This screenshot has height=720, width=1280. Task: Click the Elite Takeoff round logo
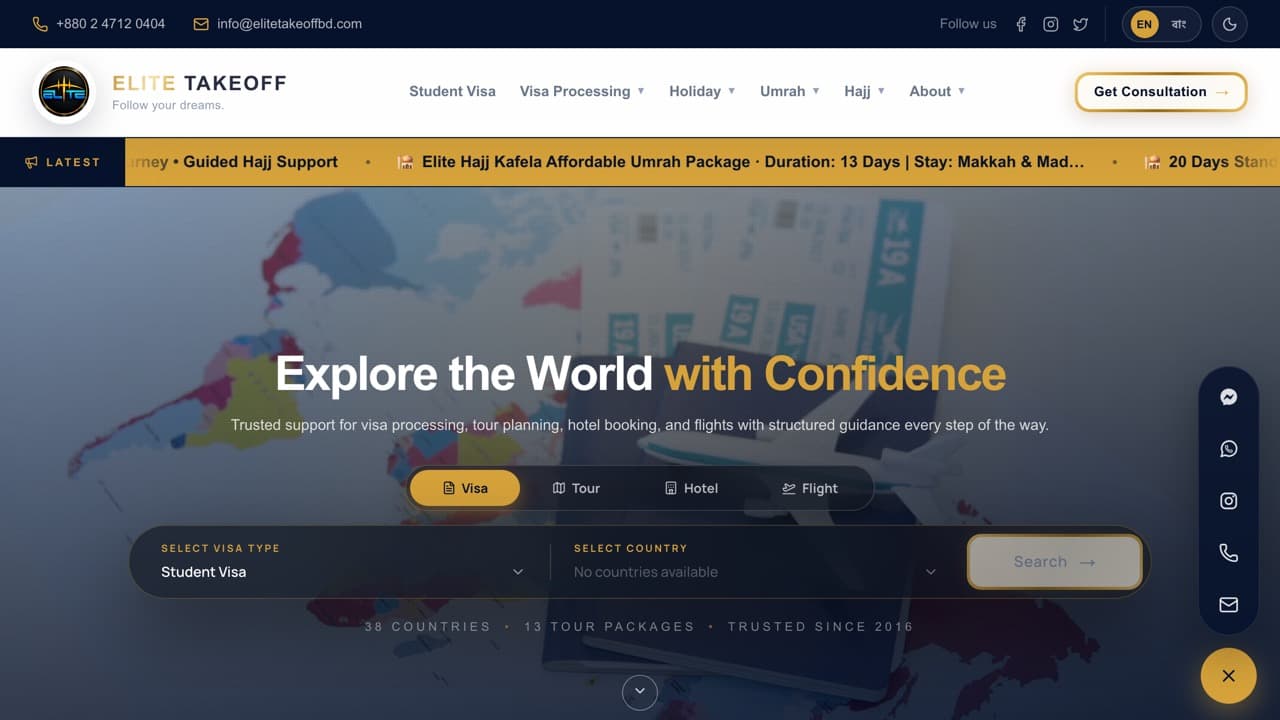pyautogui.click(x=64, y=92)
